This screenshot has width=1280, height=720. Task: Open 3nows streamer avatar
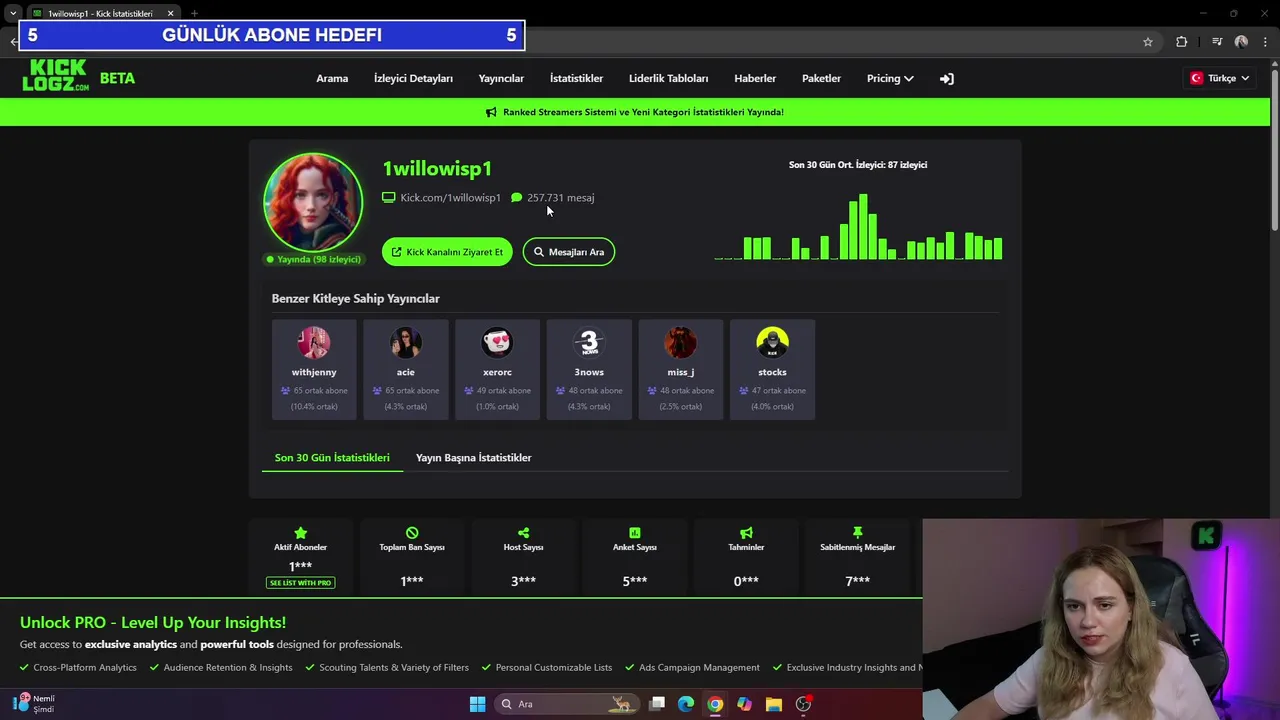click(x=589, y=342)
